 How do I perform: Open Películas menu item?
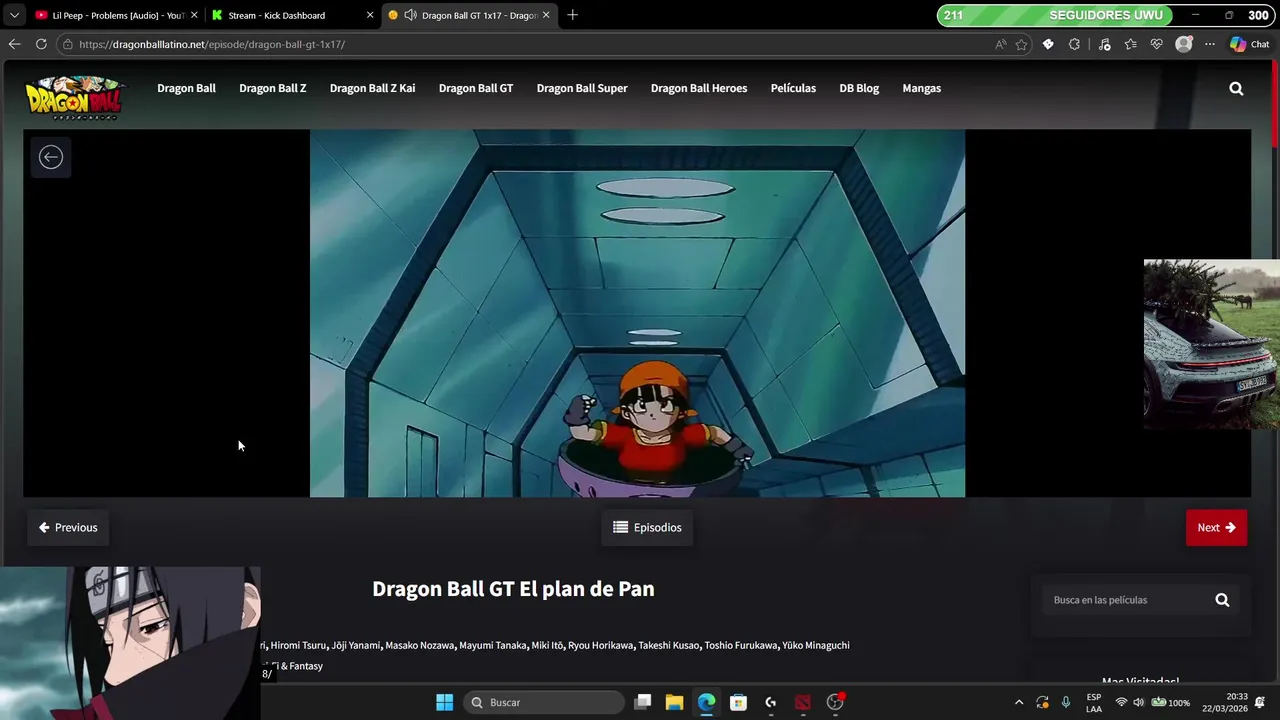point(793,88)
